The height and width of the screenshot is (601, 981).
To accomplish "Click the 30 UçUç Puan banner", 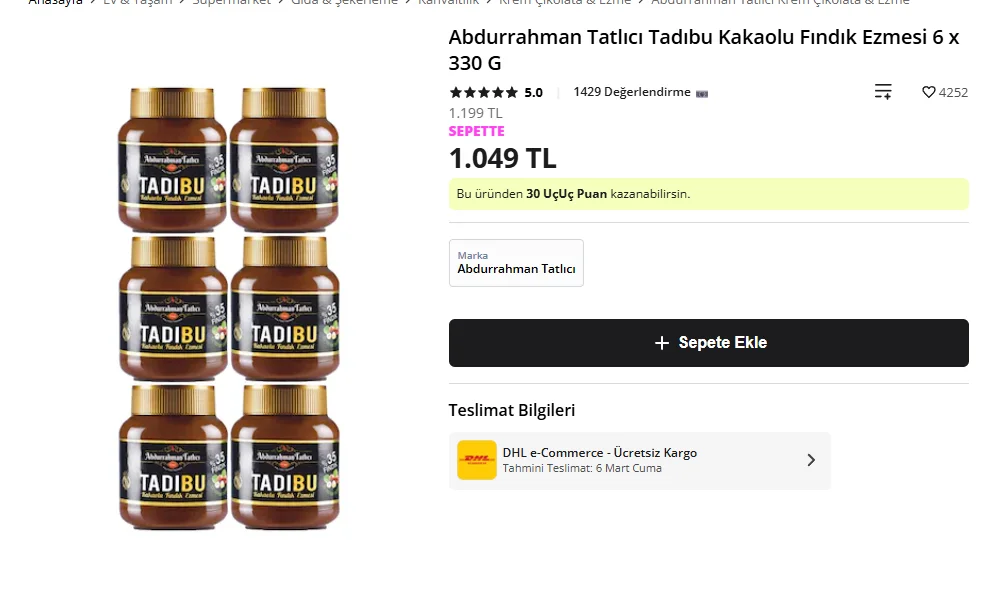I will 708,194.
